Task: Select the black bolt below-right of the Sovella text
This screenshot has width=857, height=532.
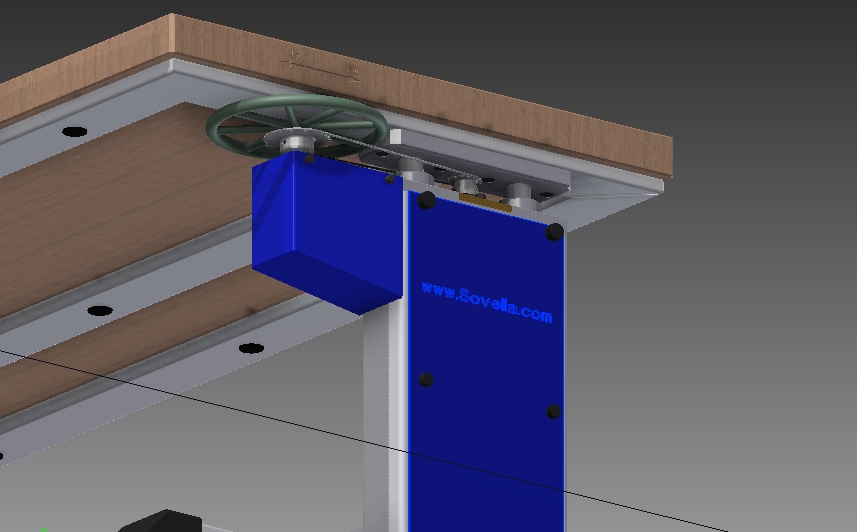Action: click(x=554, y=412)
